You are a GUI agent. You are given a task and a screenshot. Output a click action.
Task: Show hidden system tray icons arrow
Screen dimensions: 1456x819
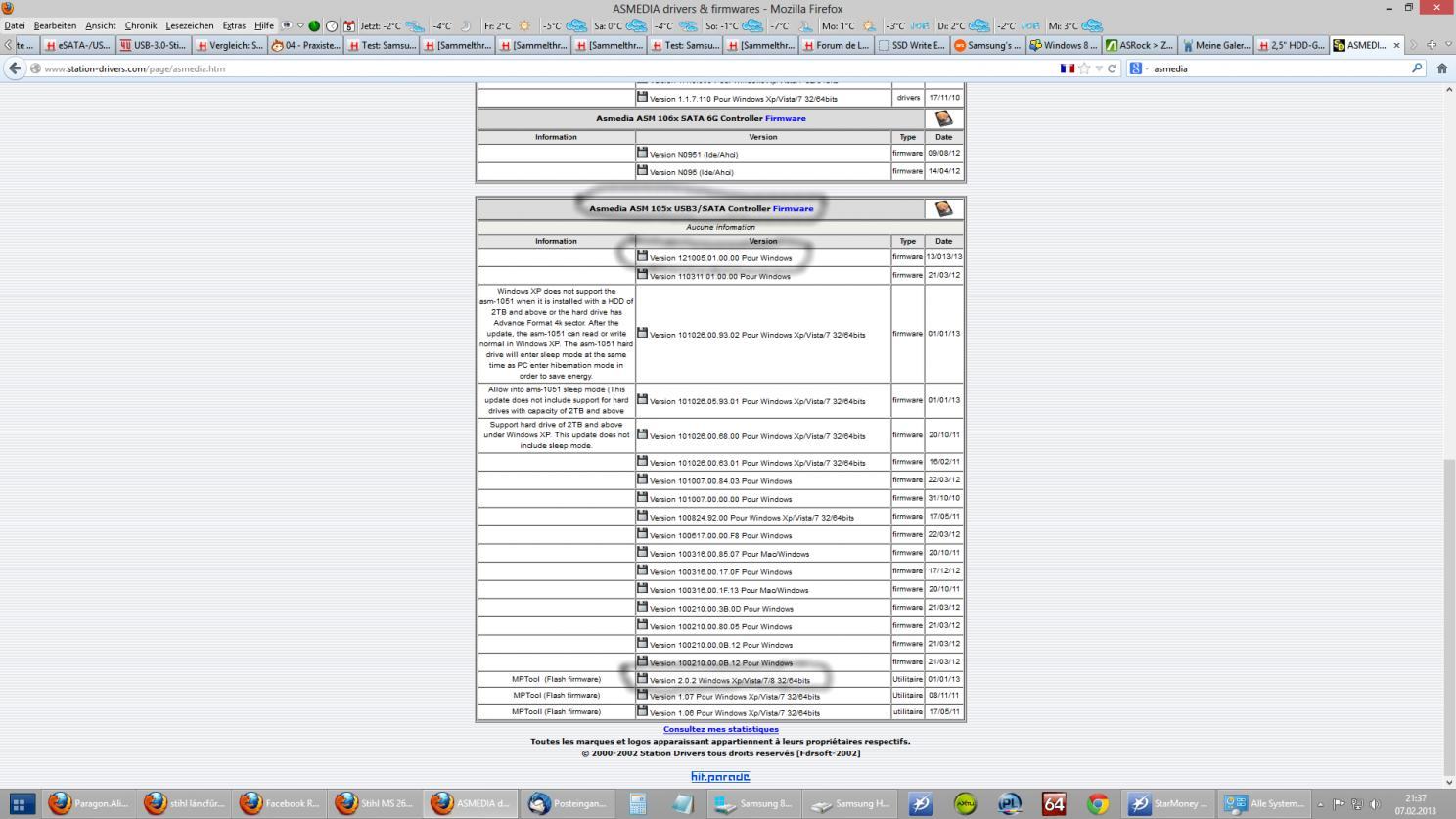point(1321,804)
